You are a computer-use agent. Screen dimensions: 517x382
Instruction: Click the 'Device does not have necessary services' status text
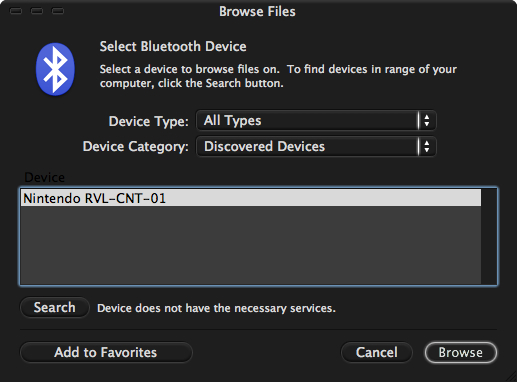click(x=216, y=308)
